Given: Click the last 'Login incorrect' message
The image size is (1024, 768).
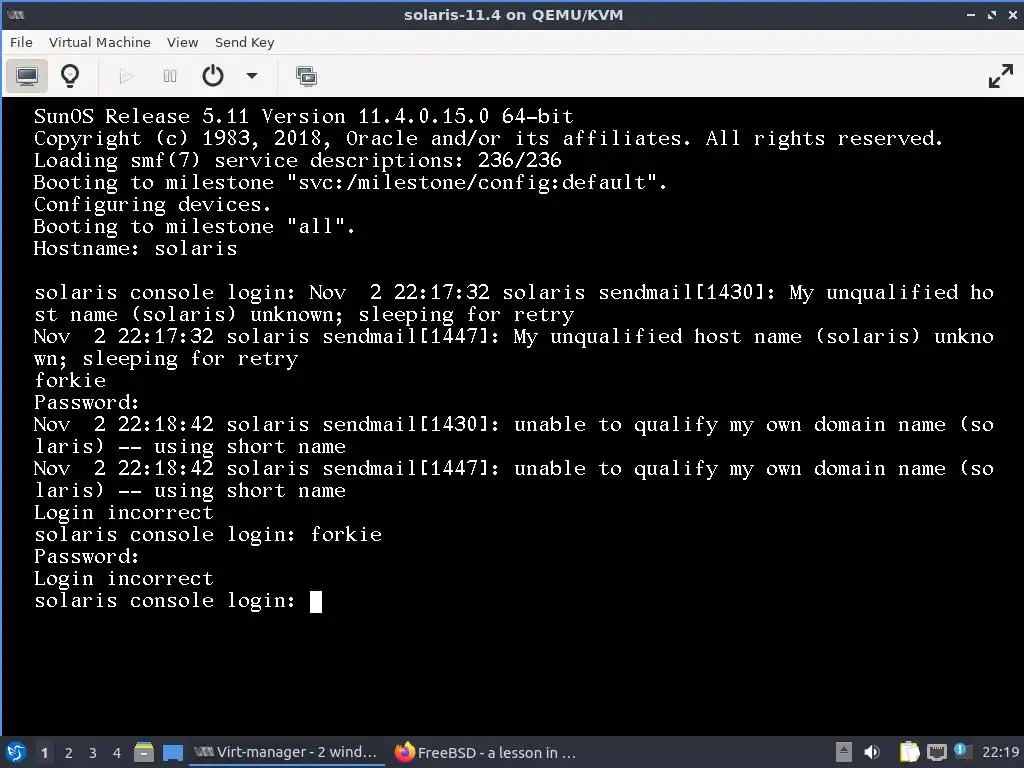Looking at the screenshot, I should [x=123, y=579].
